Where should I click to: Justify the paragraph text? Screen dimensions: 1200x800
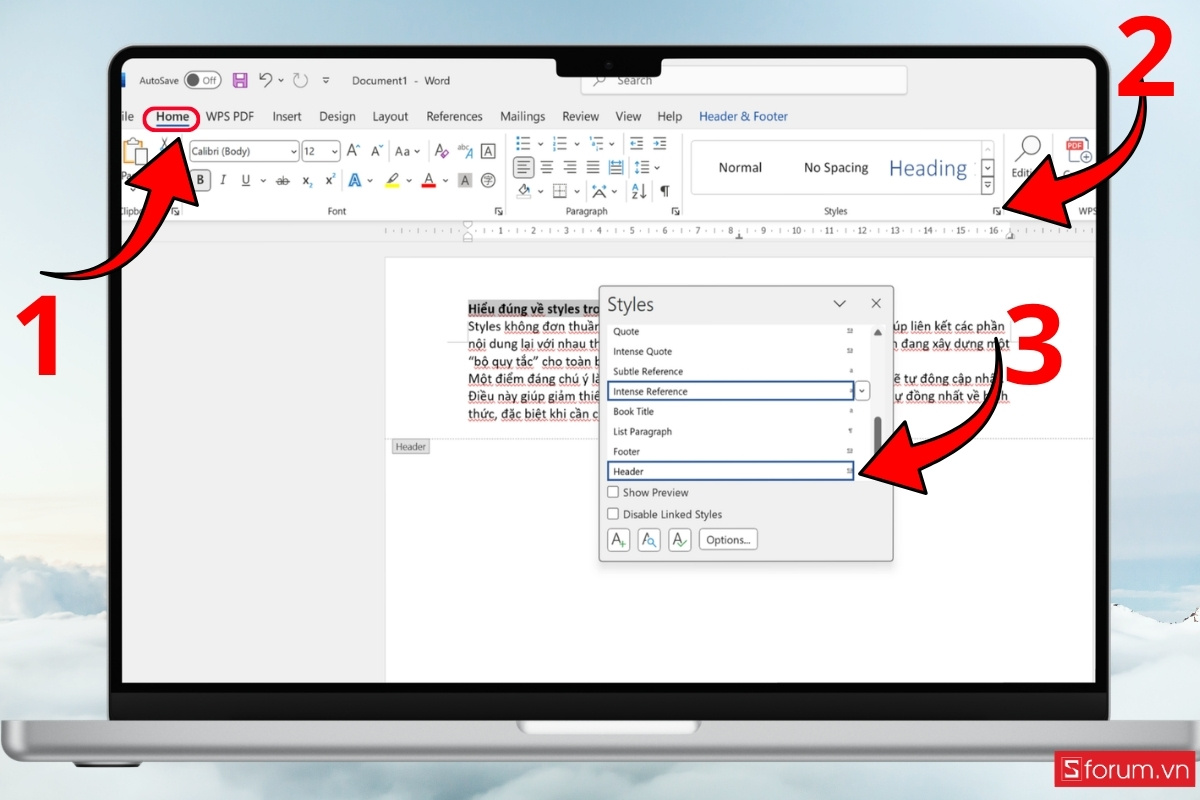click(593, 167)
